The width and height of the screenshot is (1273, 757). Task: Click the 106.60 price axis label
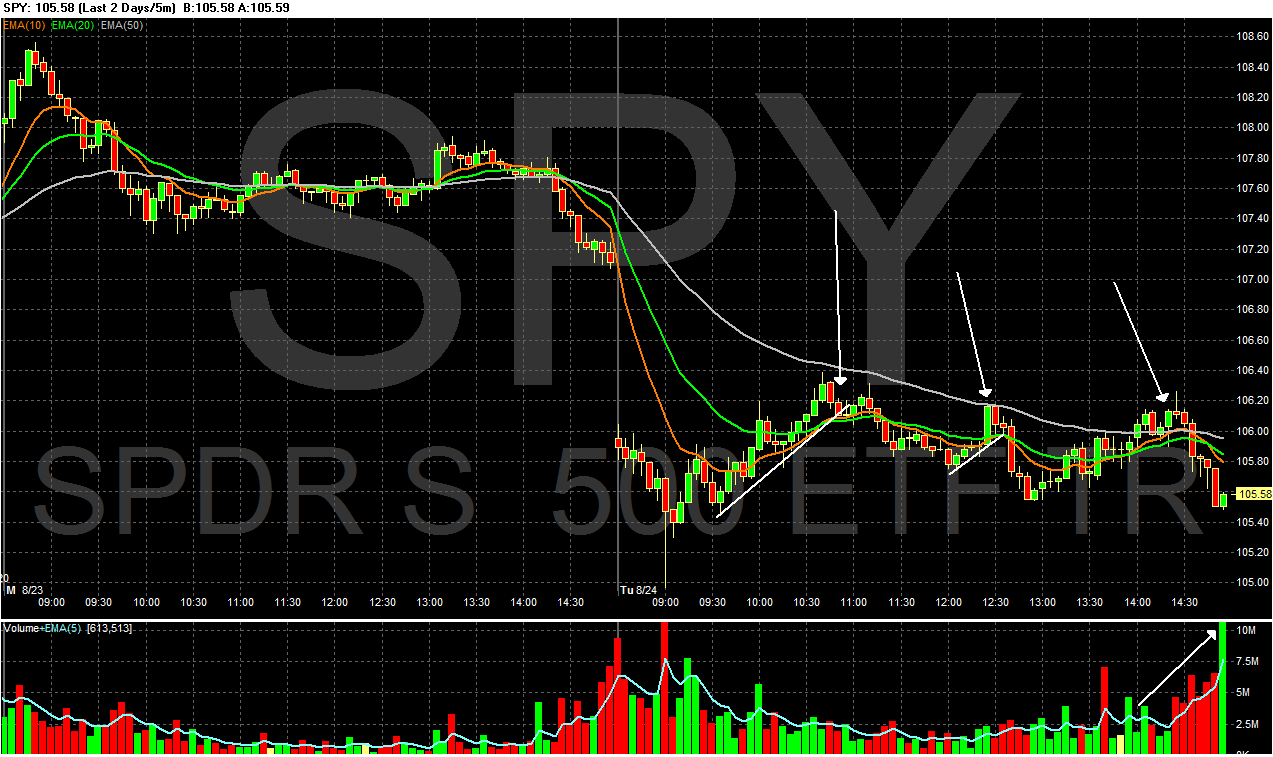coord(1254,340)
